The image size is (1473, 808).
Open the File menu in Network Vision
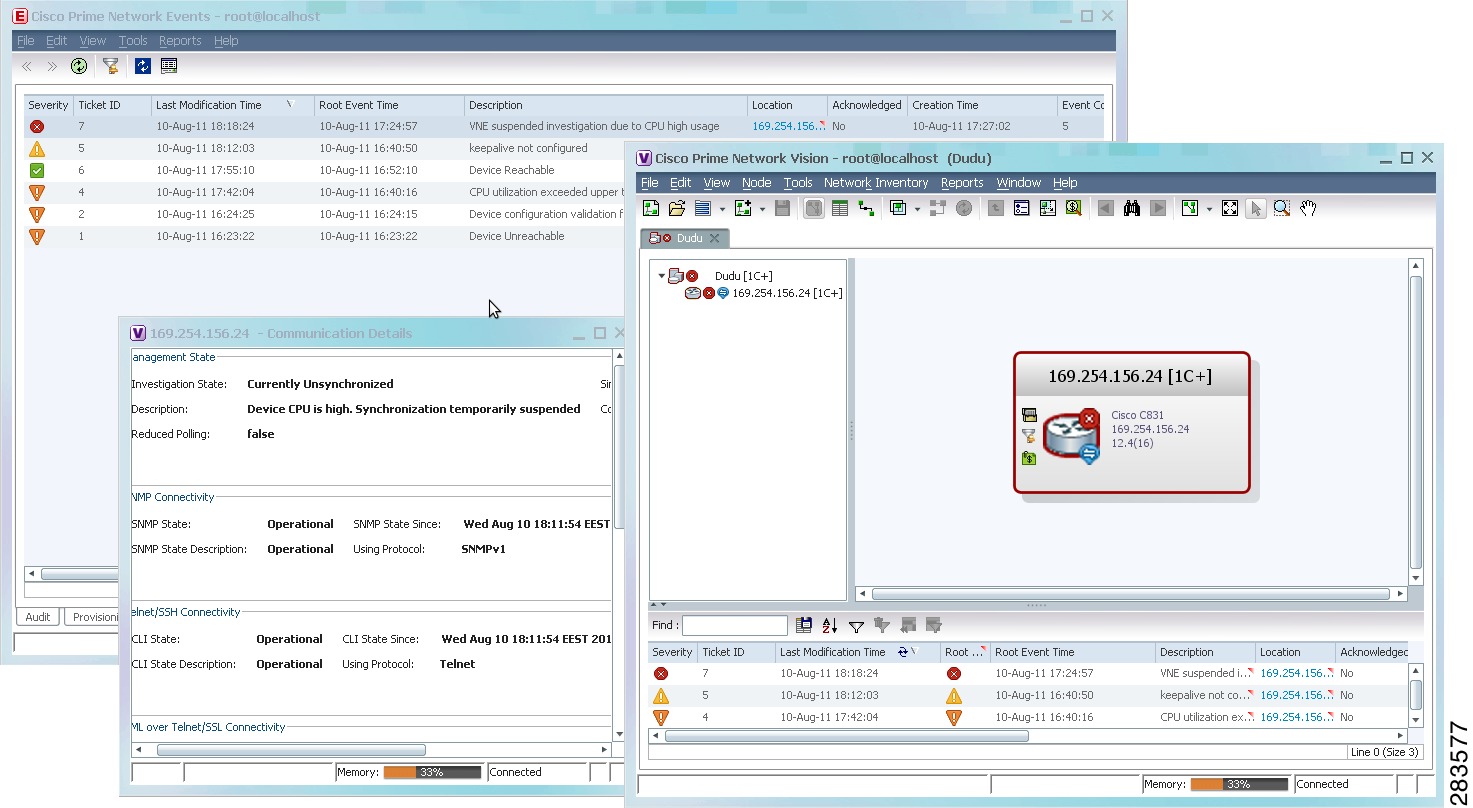[649, 183]
